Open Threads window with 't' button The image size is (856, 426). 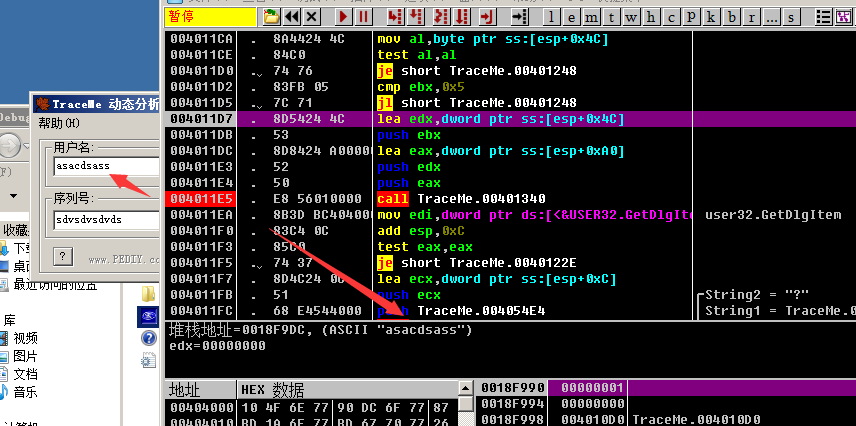[x=611, y=17]
